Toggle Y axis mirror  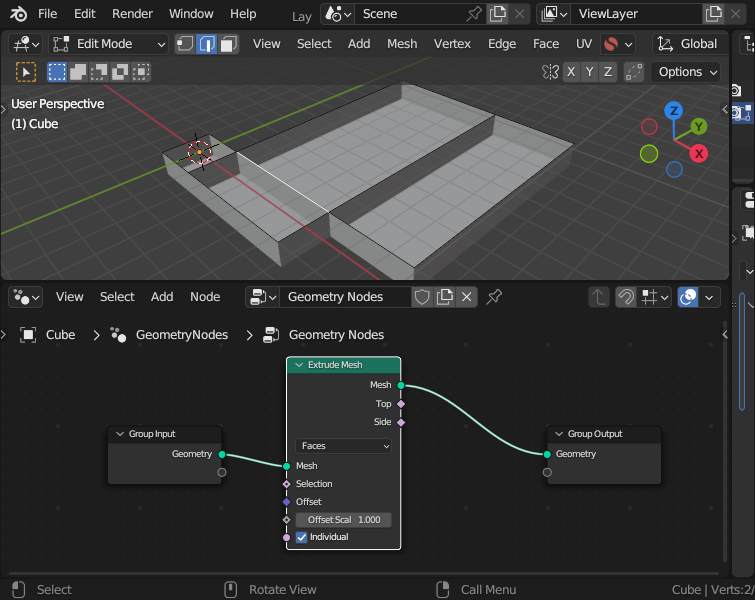(589, 72)
